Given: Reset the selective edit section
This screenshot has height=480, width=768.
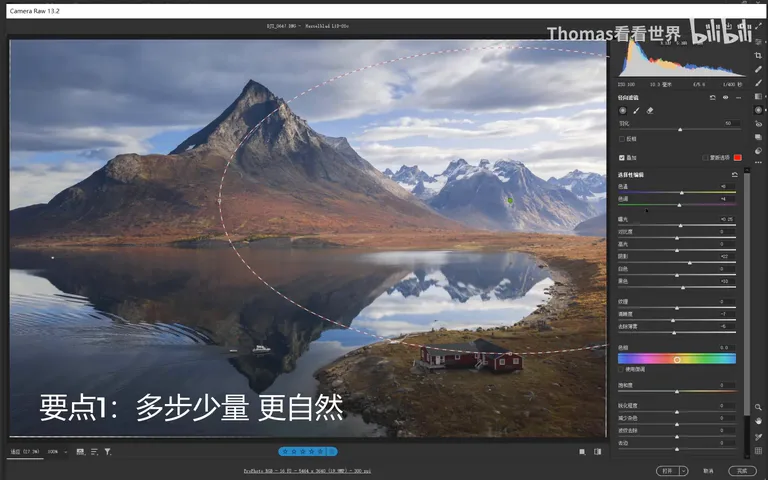Looking at the screenshot, I should (734, 174).
